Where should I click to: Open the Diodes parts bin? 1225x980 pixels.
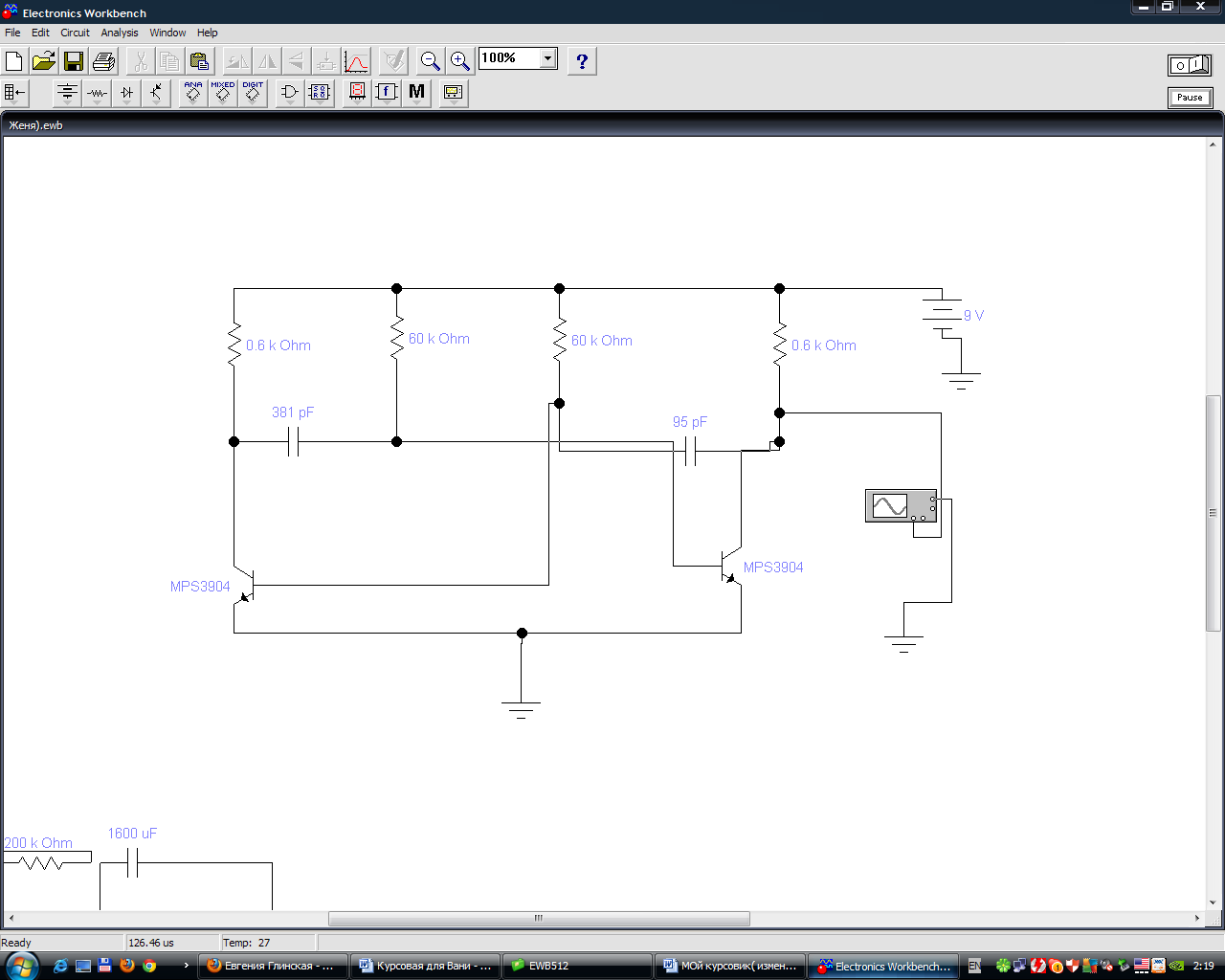(x=126, y=93)
